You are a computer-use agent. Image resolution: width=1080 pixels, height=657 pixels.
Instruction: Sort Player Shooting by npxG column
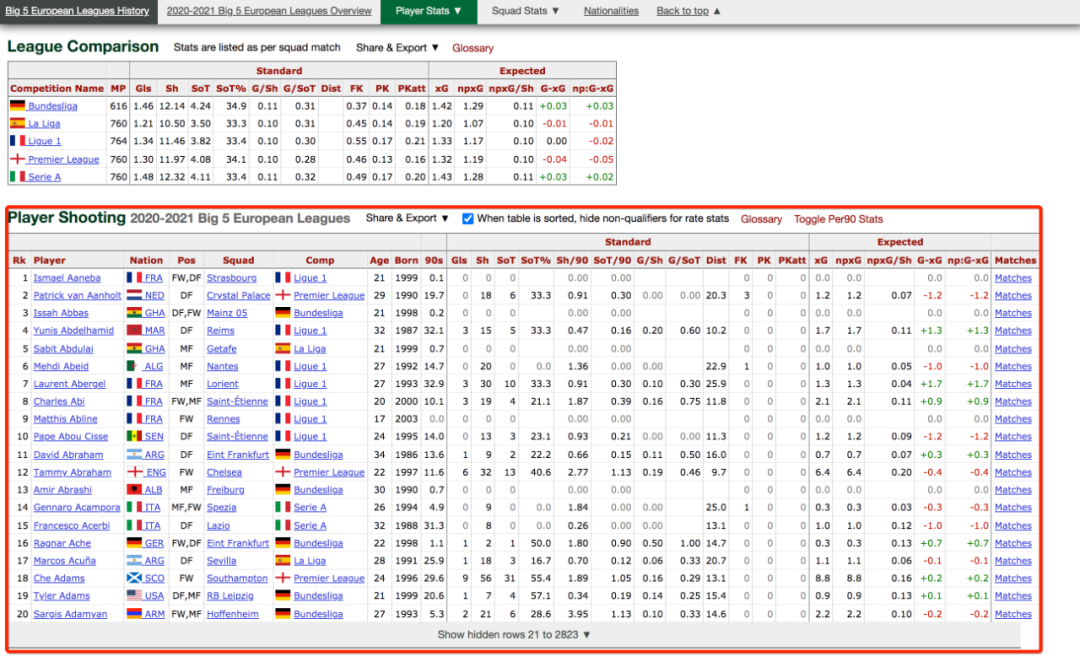[x=849, y=260]
